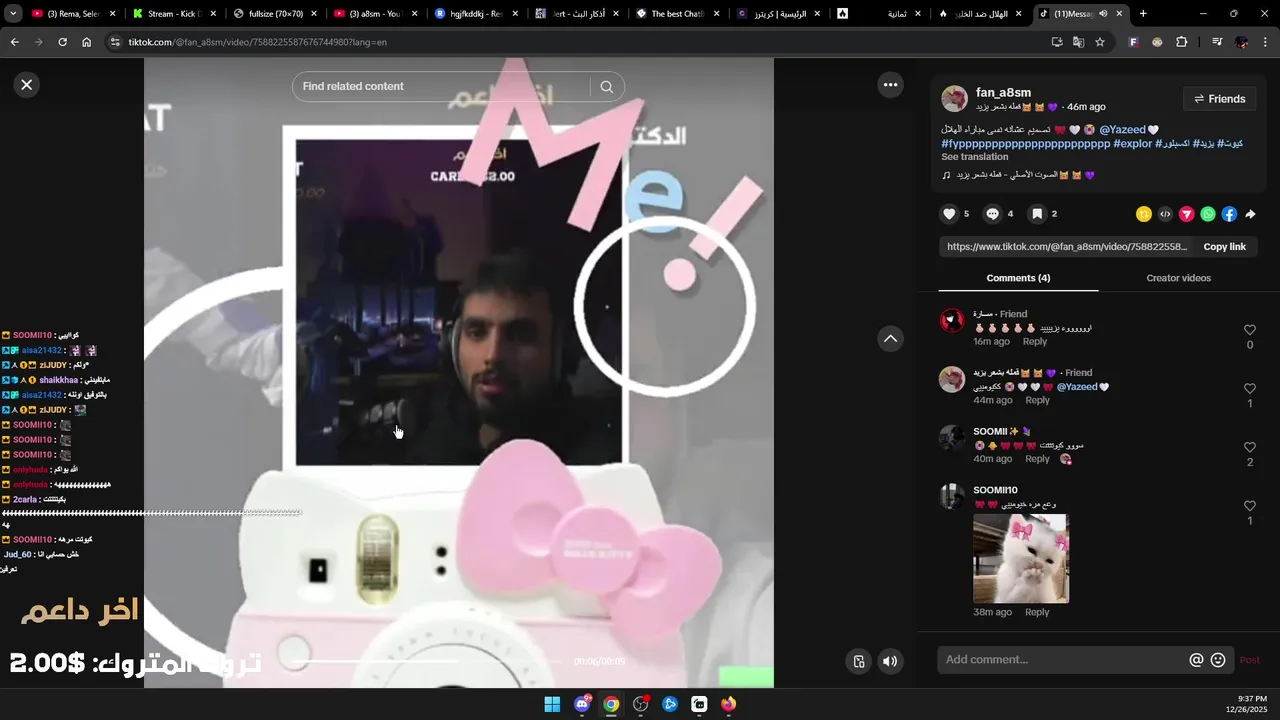Open original sound music link
The height and width of the screenshot is (720, 1280).
pos(1018,175)
